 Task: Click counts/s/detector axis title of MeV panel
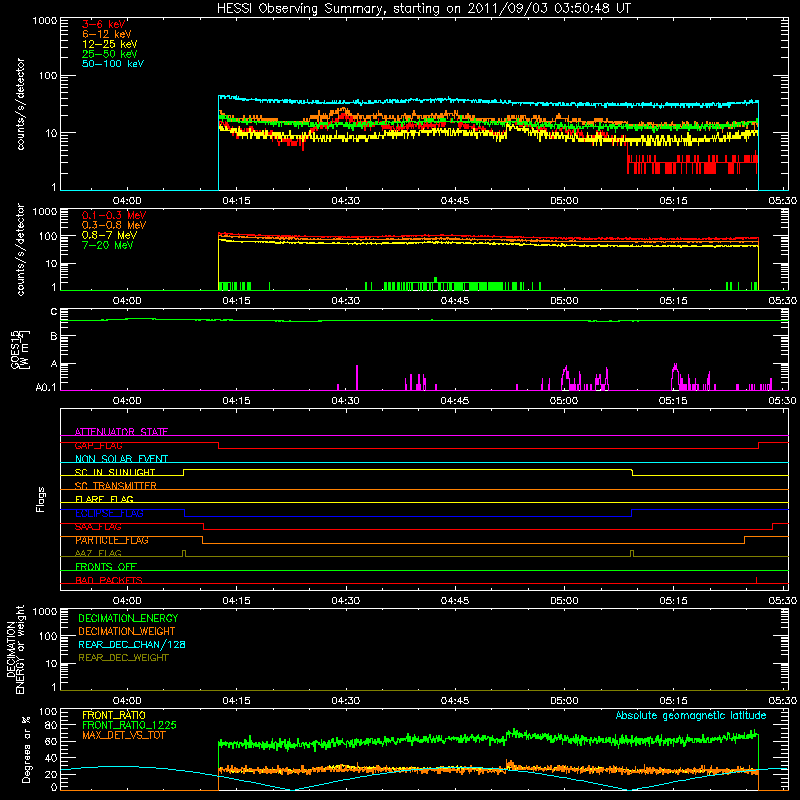point(20,249)
